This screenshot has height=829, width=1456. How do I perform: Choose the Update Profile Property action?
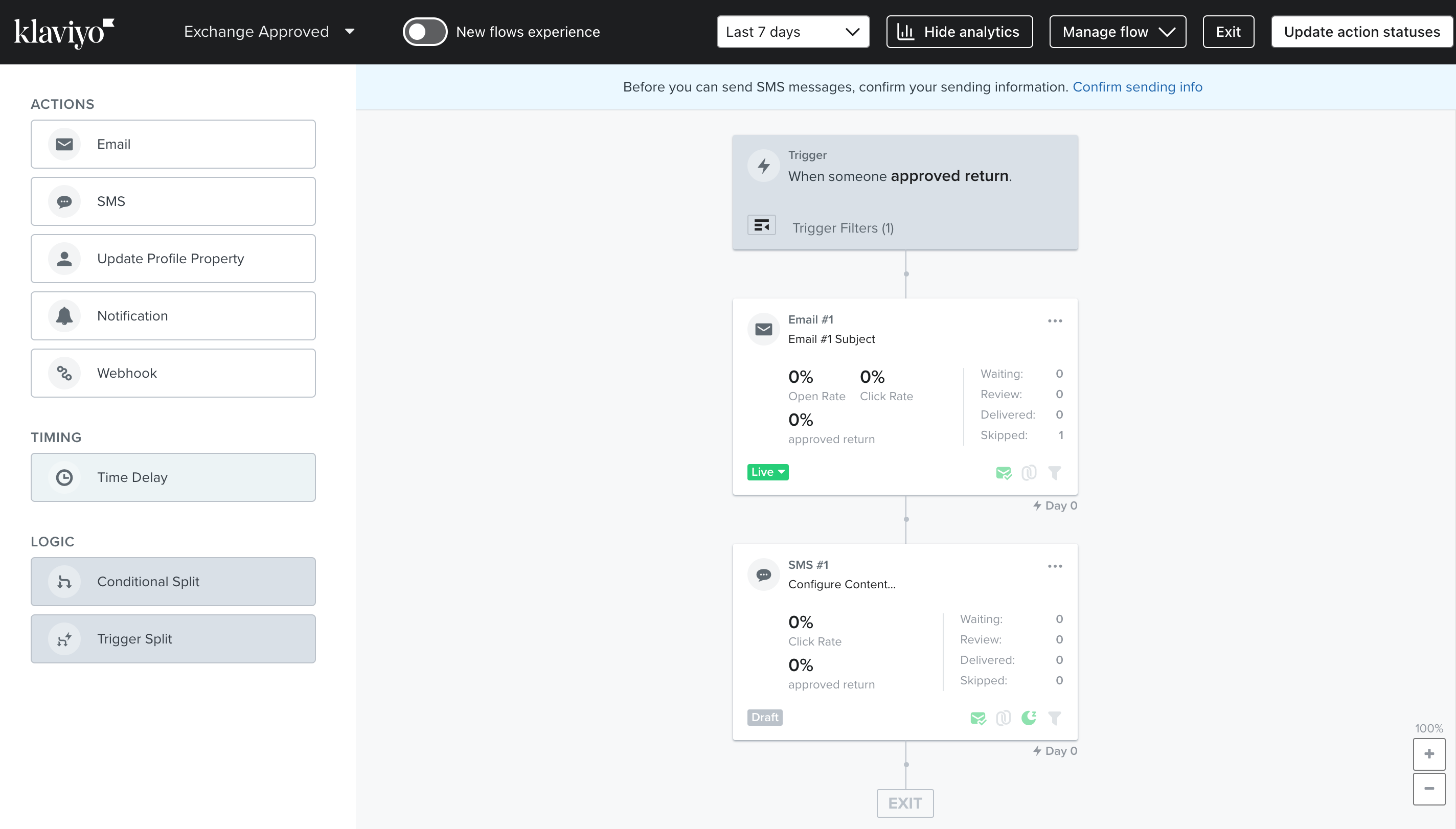click(64, 259)
